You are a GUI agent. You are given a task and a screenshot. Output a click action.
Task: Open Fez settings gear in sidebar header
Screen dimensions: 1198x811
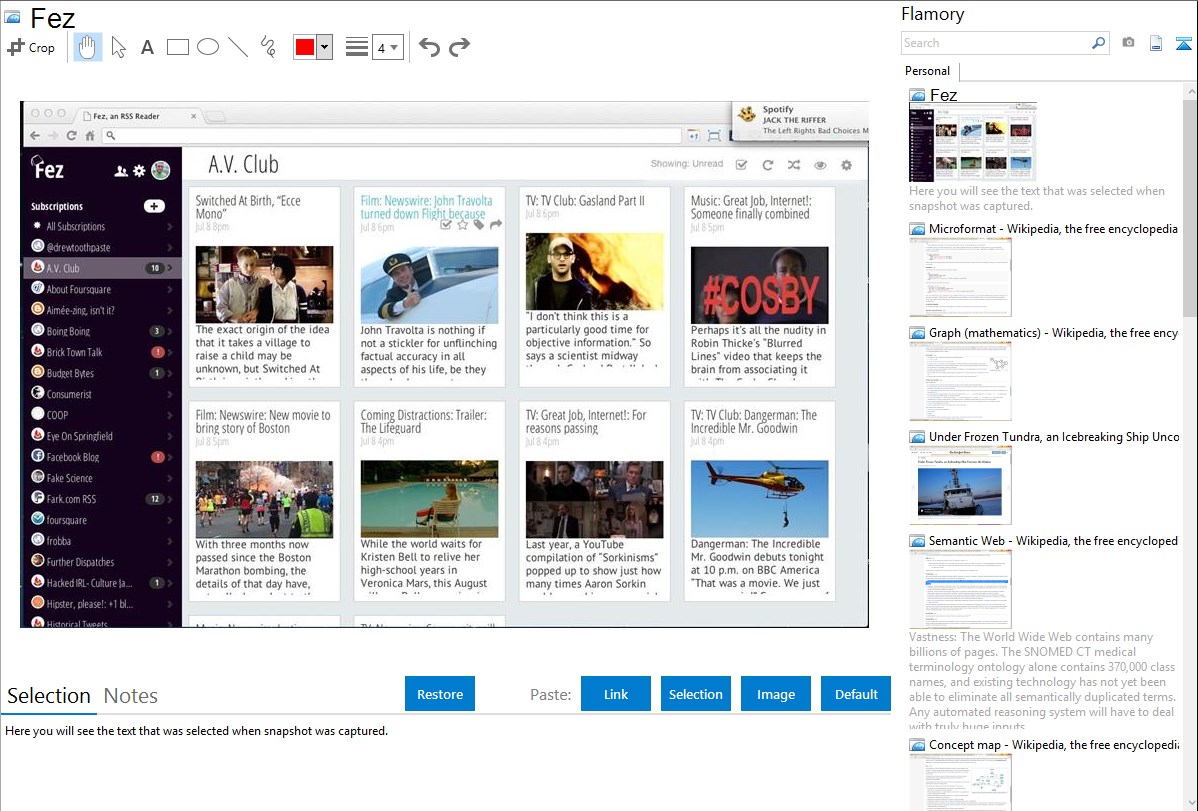tap(139, 170)
